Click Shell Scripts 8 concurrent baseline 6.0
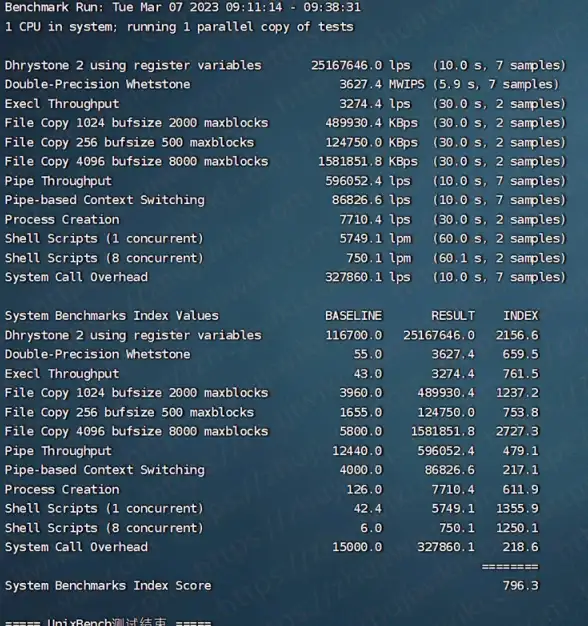This screenshot has width=588, height=626. 371,528
